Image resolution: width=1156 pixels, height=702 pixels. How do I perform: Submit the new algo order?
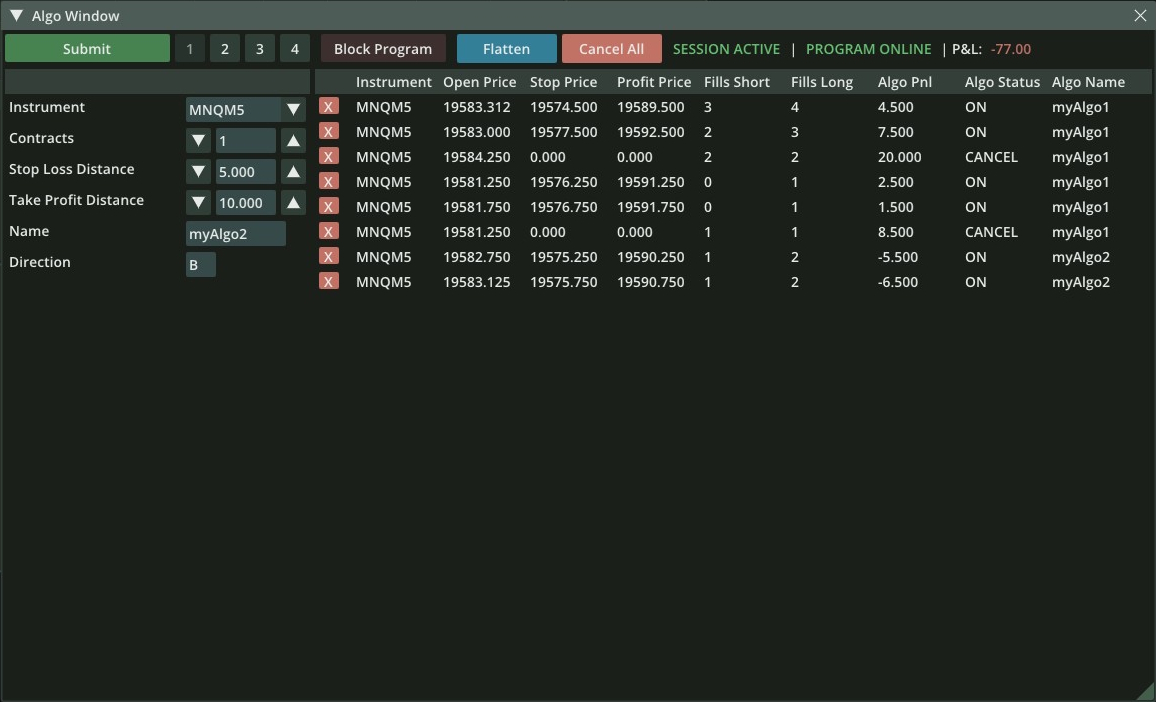click(87, 49)
